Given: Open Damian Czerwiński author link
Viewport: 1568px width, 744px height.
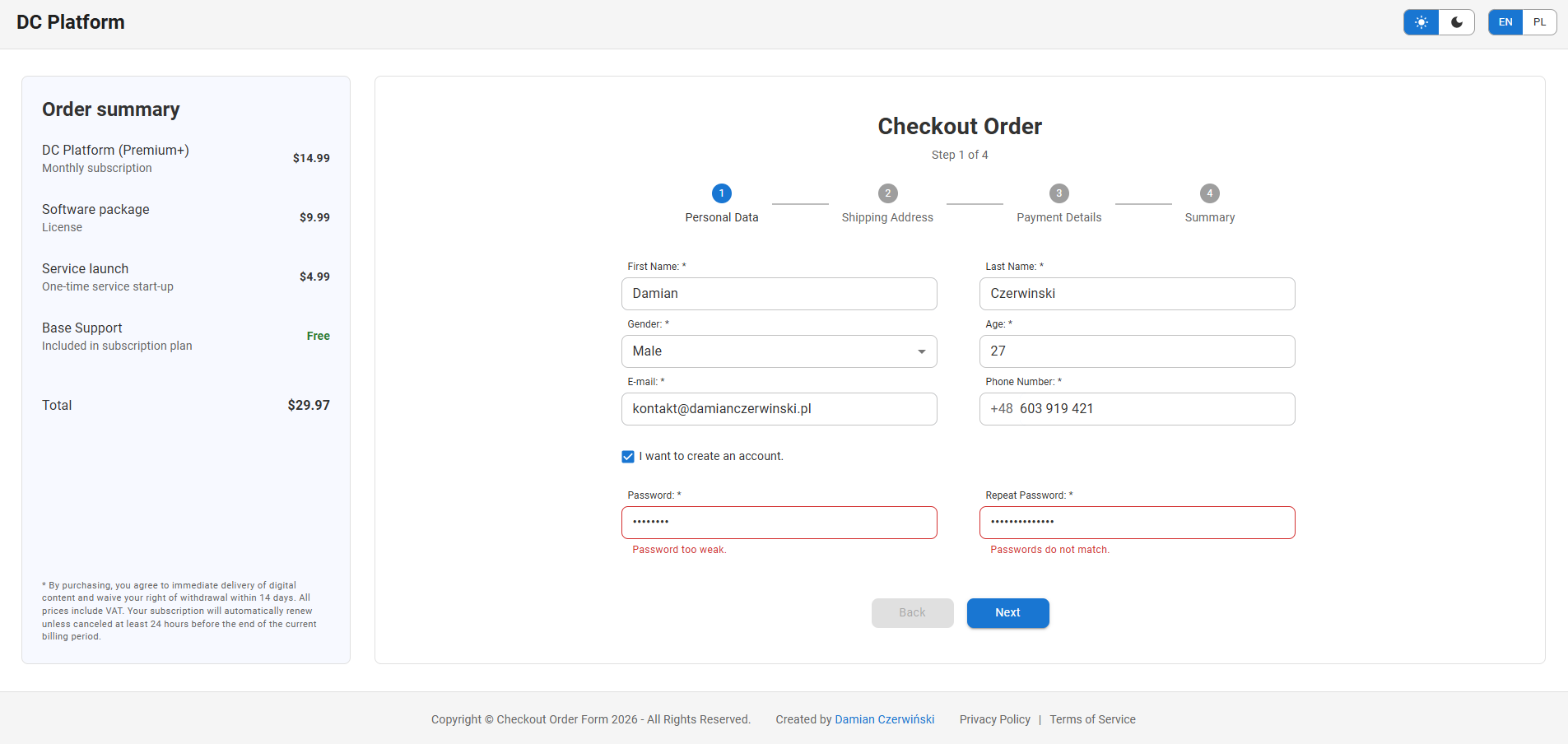Looking at the screenshot, I should tap(884, 719).
